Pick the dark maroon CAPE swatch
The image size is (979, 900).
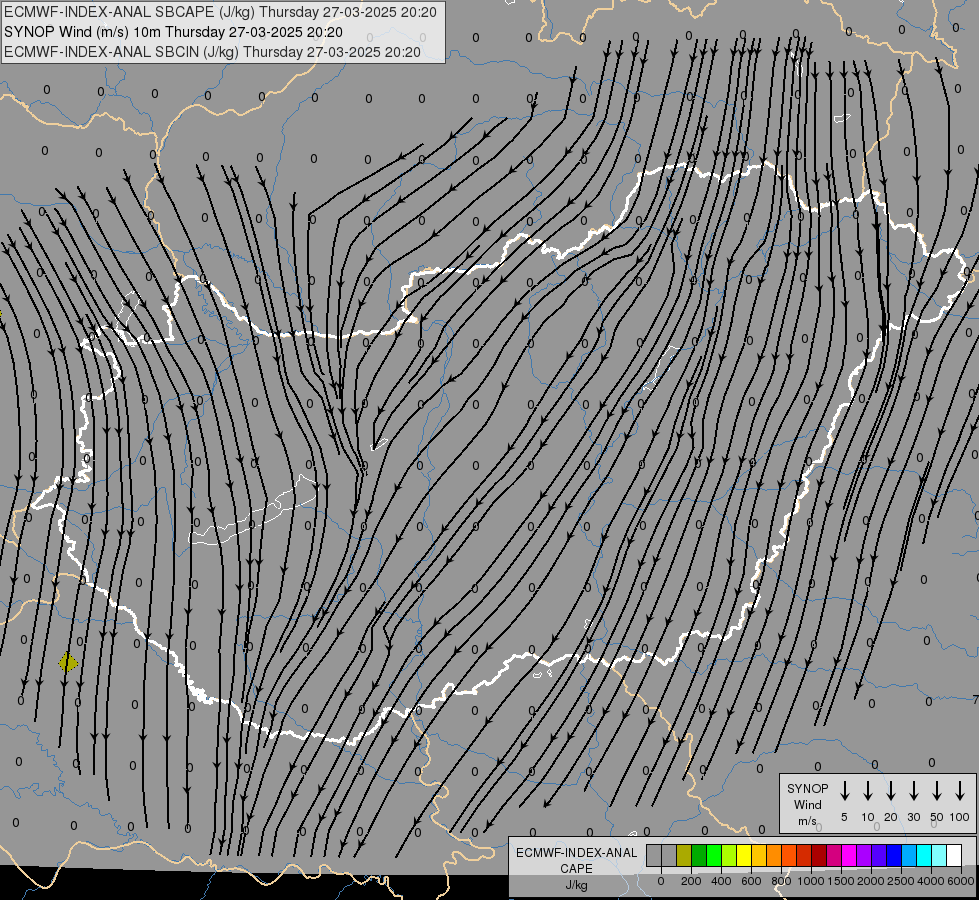pyautogui.click(x=820, y=855)
